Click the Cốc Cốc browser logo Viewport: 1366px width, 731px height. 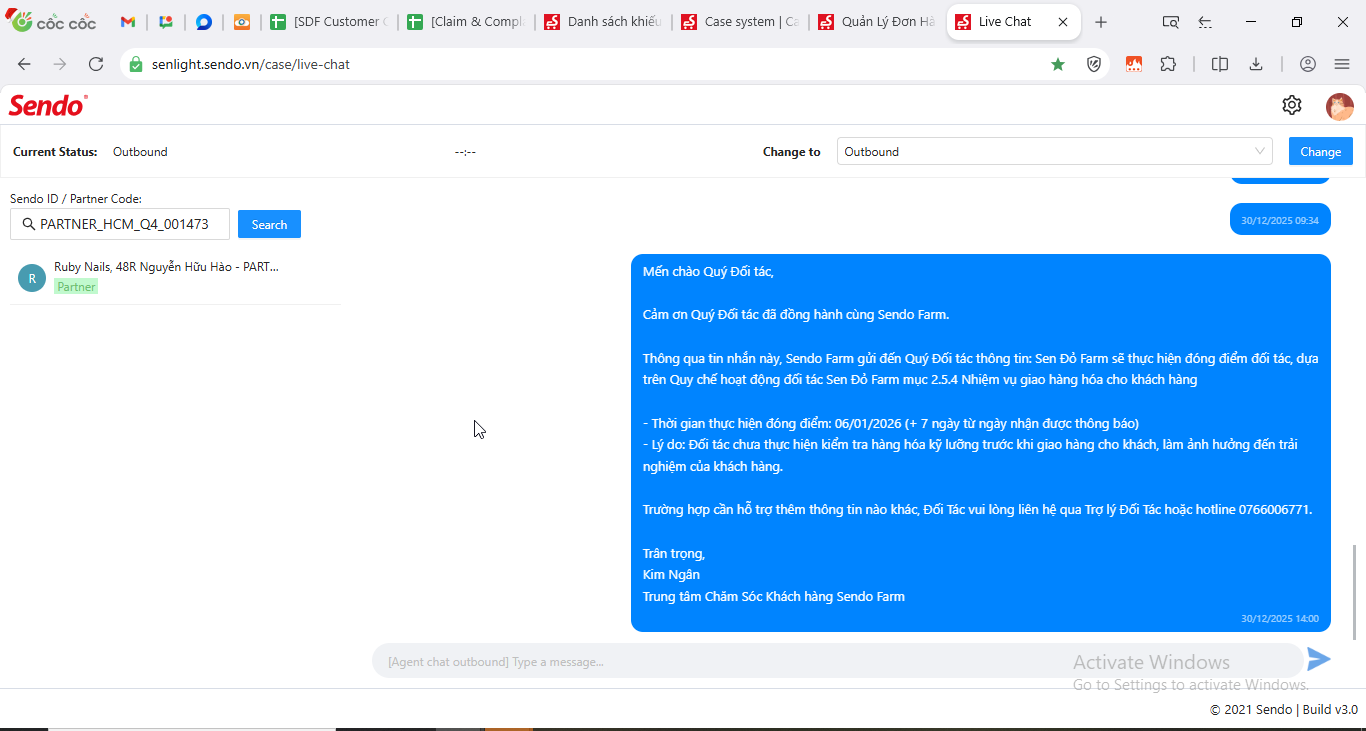[52, 22]
